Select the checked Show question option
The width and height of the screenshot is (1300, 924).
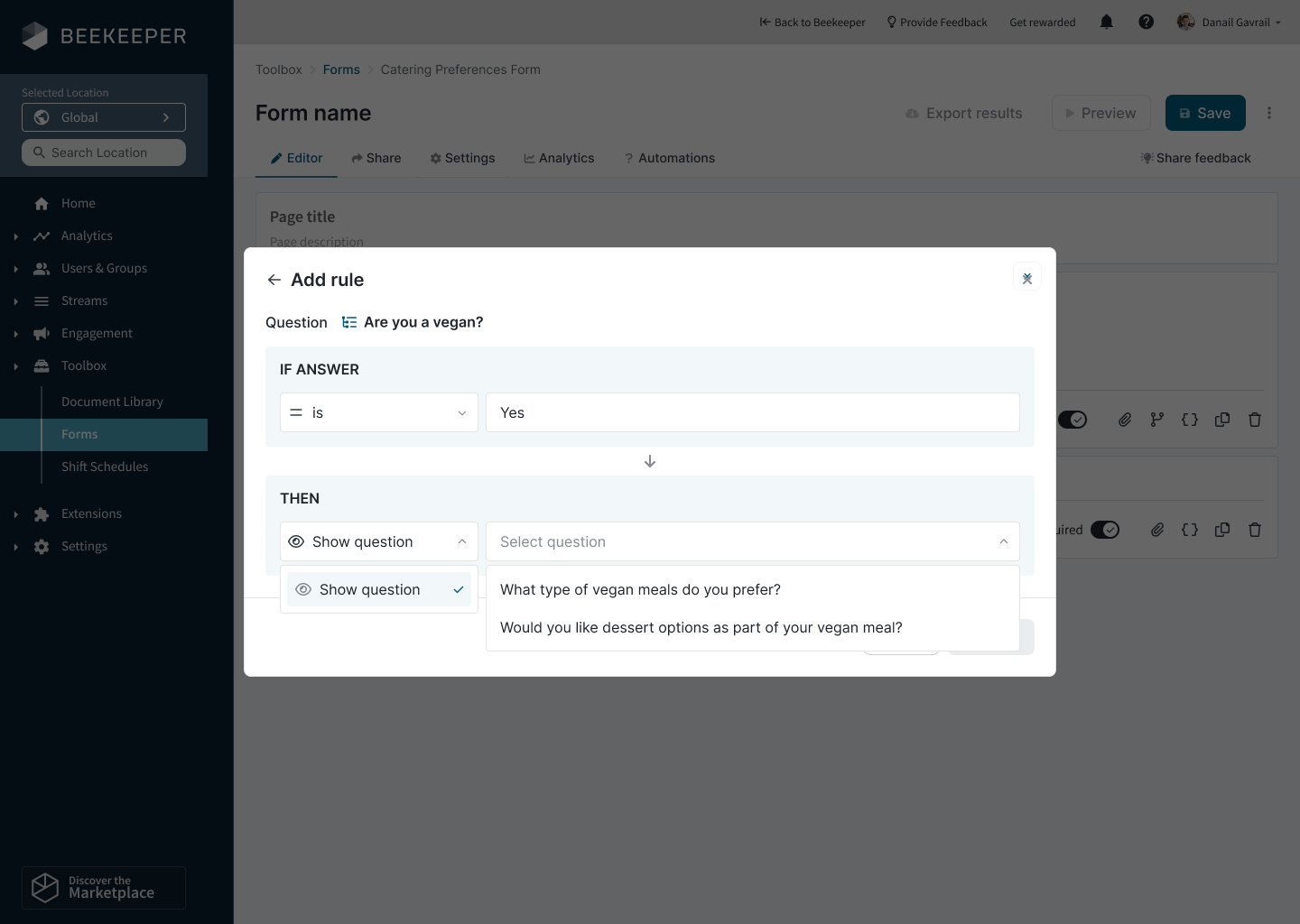379,589
